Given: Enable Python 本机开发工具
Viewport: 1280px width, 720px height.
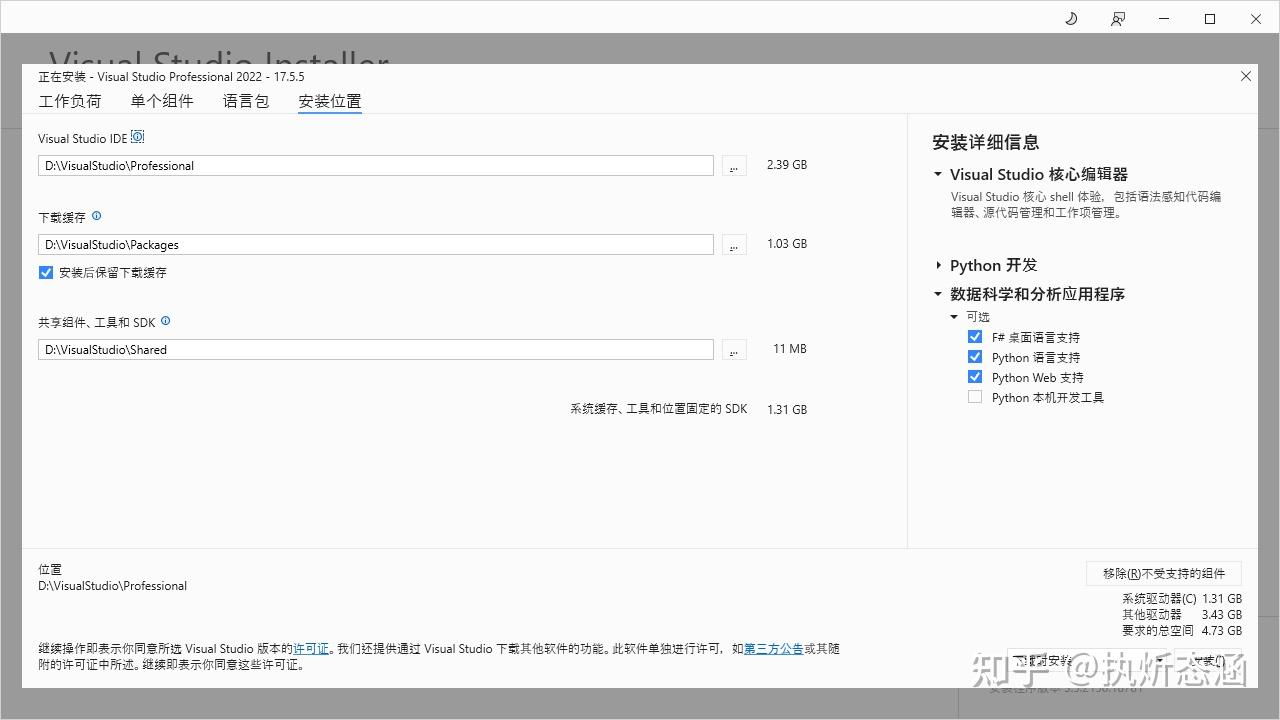Looking at the screenshot, I should point(975,396).
